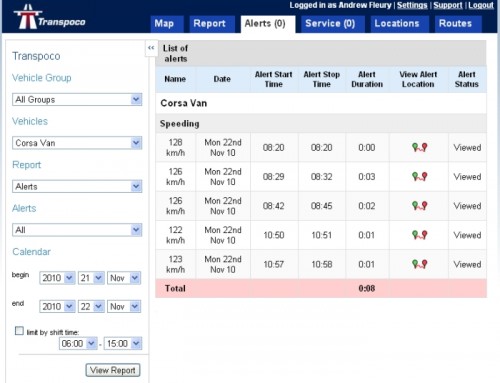The width and height of the screenshot is (500, 383).
Task: View alert location for 122 km/h alert
Action: coord(420,235)
